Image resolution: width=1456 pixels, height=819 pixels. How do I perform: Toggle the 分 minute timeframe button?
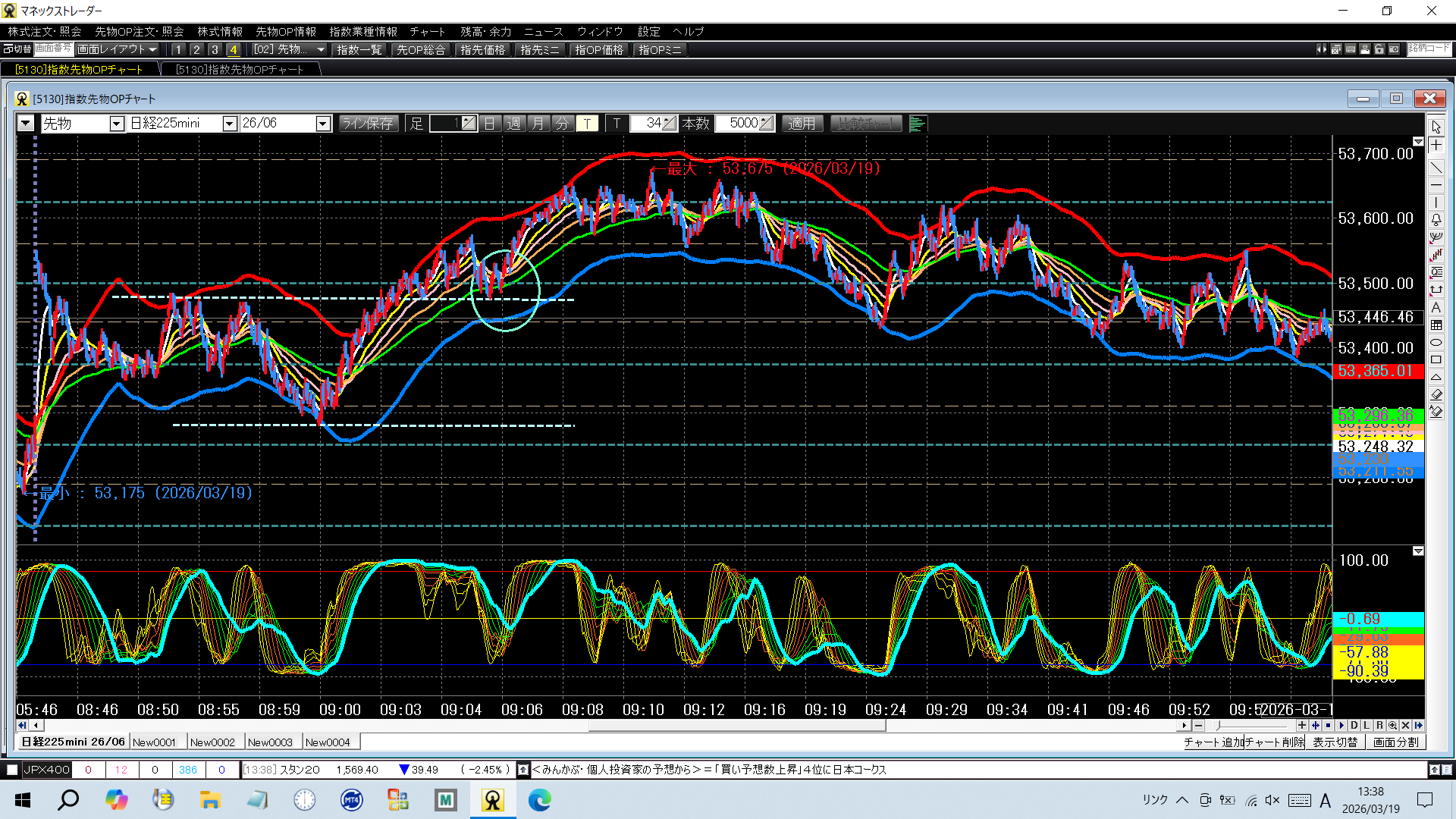click(x=562, y=124)
